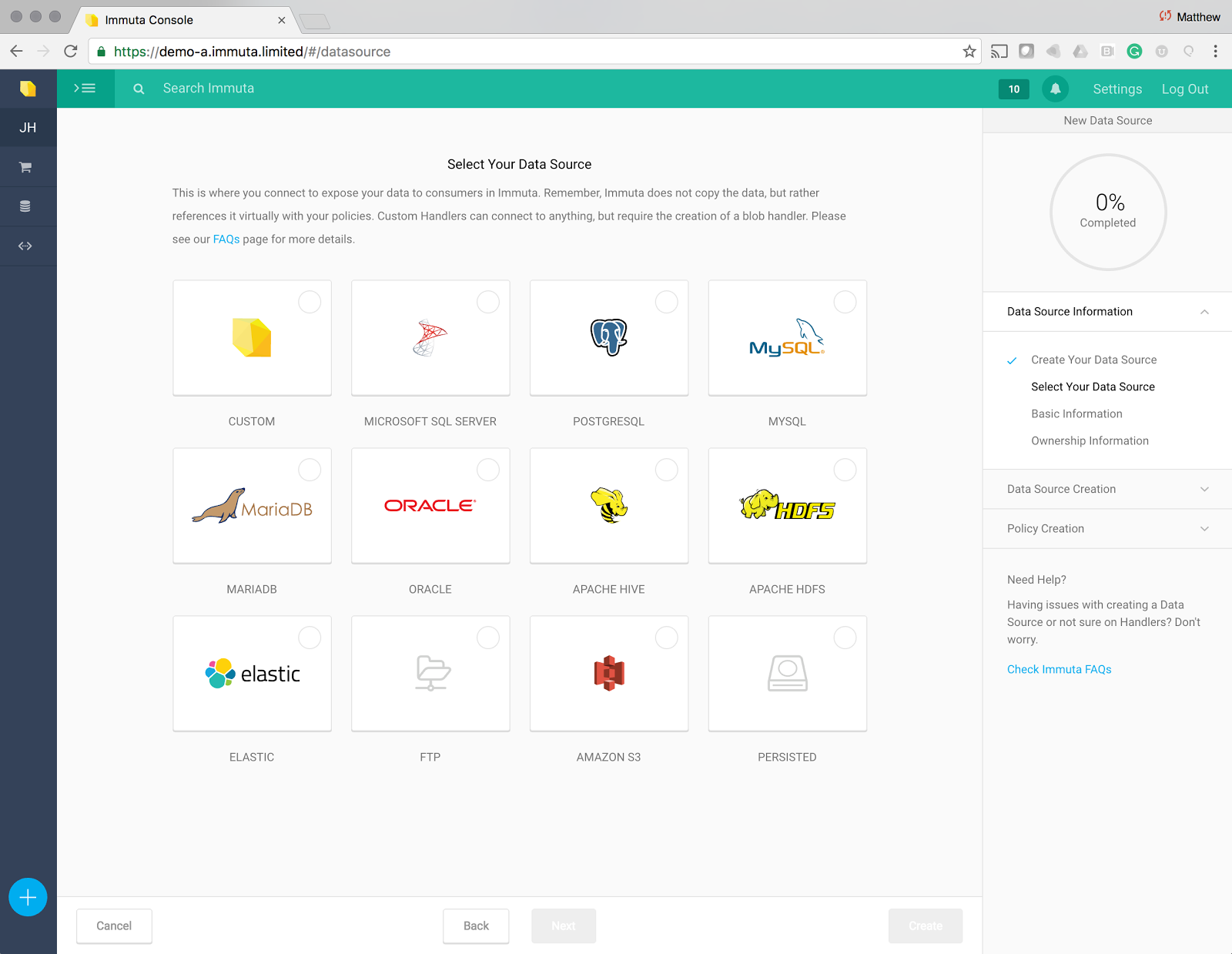Go to Ownership Information step

click(x=1090, y=440)
